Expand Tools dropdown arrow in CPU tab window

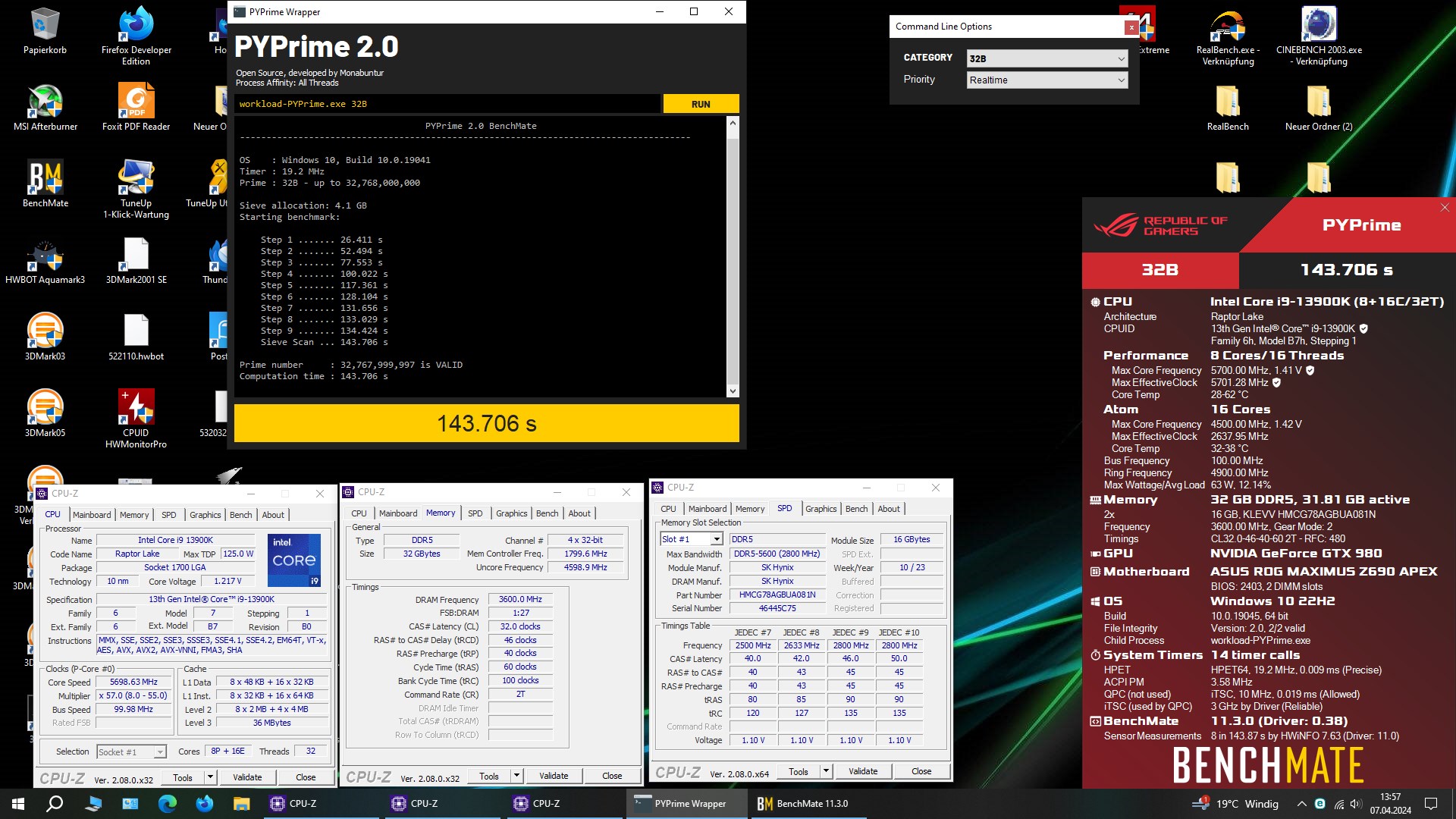(x=210, y=777)
